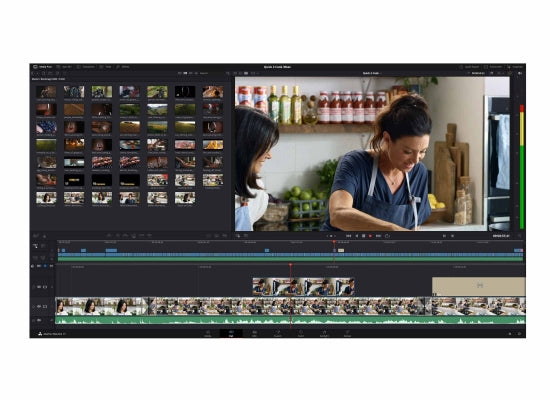
Task: Stop playback in the viewer
Action: [x=364, y=236]
